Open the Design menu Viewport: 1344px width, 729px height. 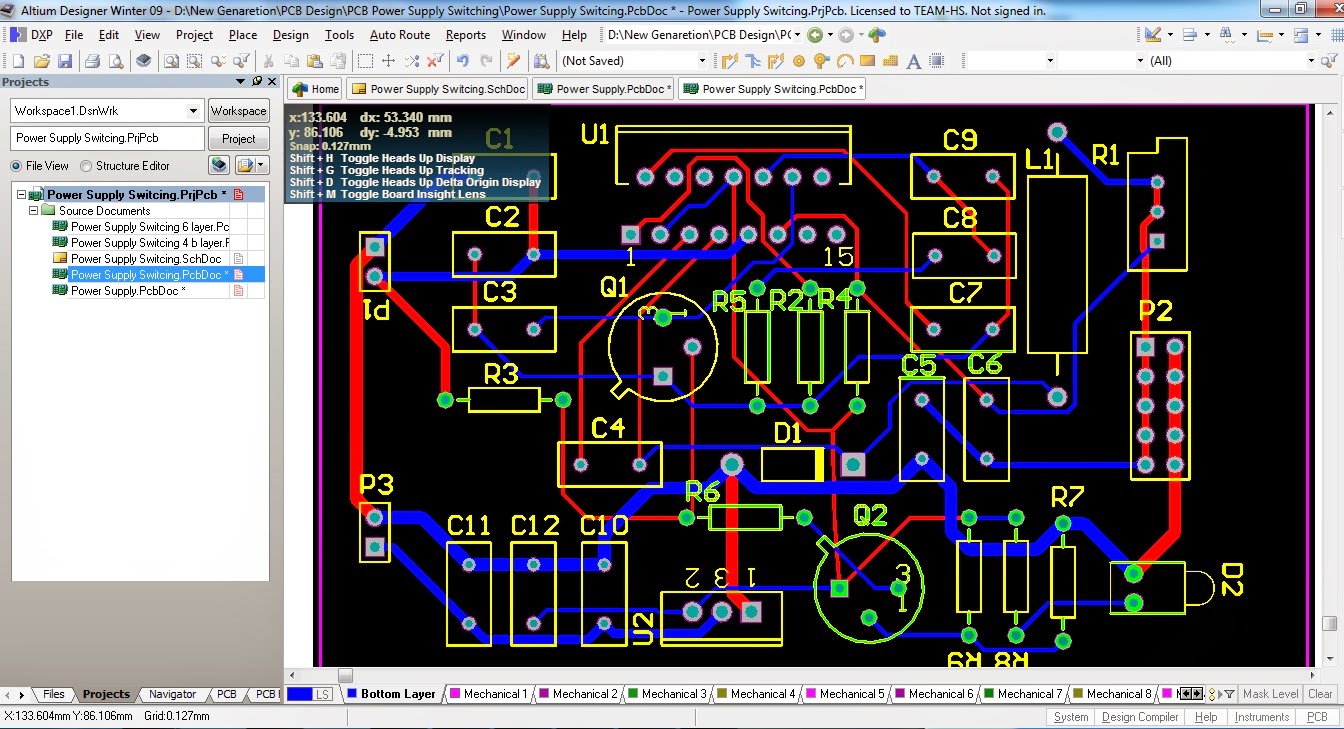click(x=291, y=35)
